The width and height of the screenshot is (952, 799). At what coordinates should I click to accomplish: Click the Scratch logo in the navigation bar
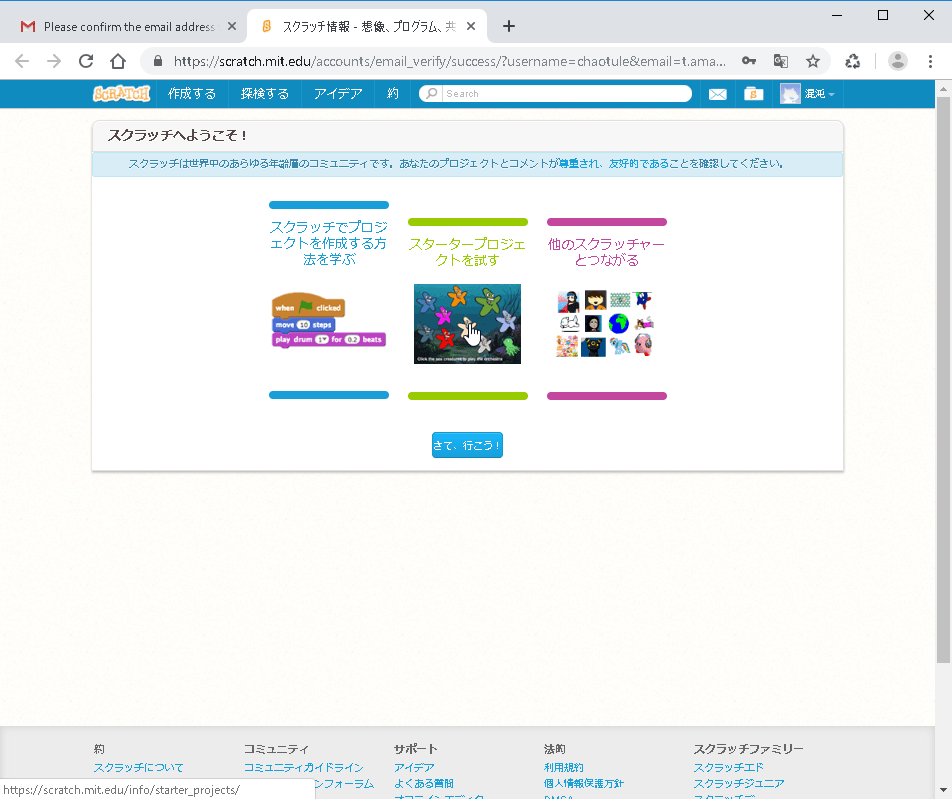tap(121, 94)
